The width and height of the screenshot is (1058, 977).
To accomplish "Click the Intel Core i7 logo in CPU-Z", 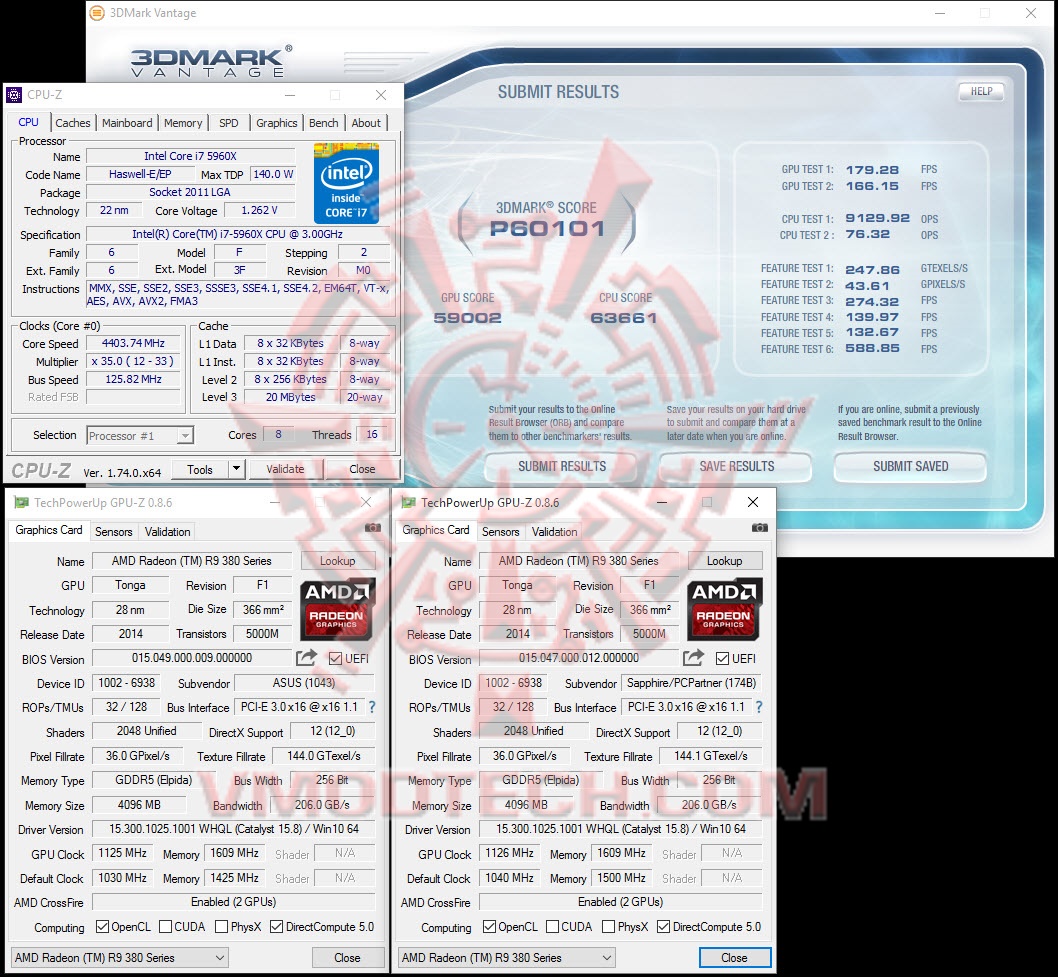I will (346, 183).
